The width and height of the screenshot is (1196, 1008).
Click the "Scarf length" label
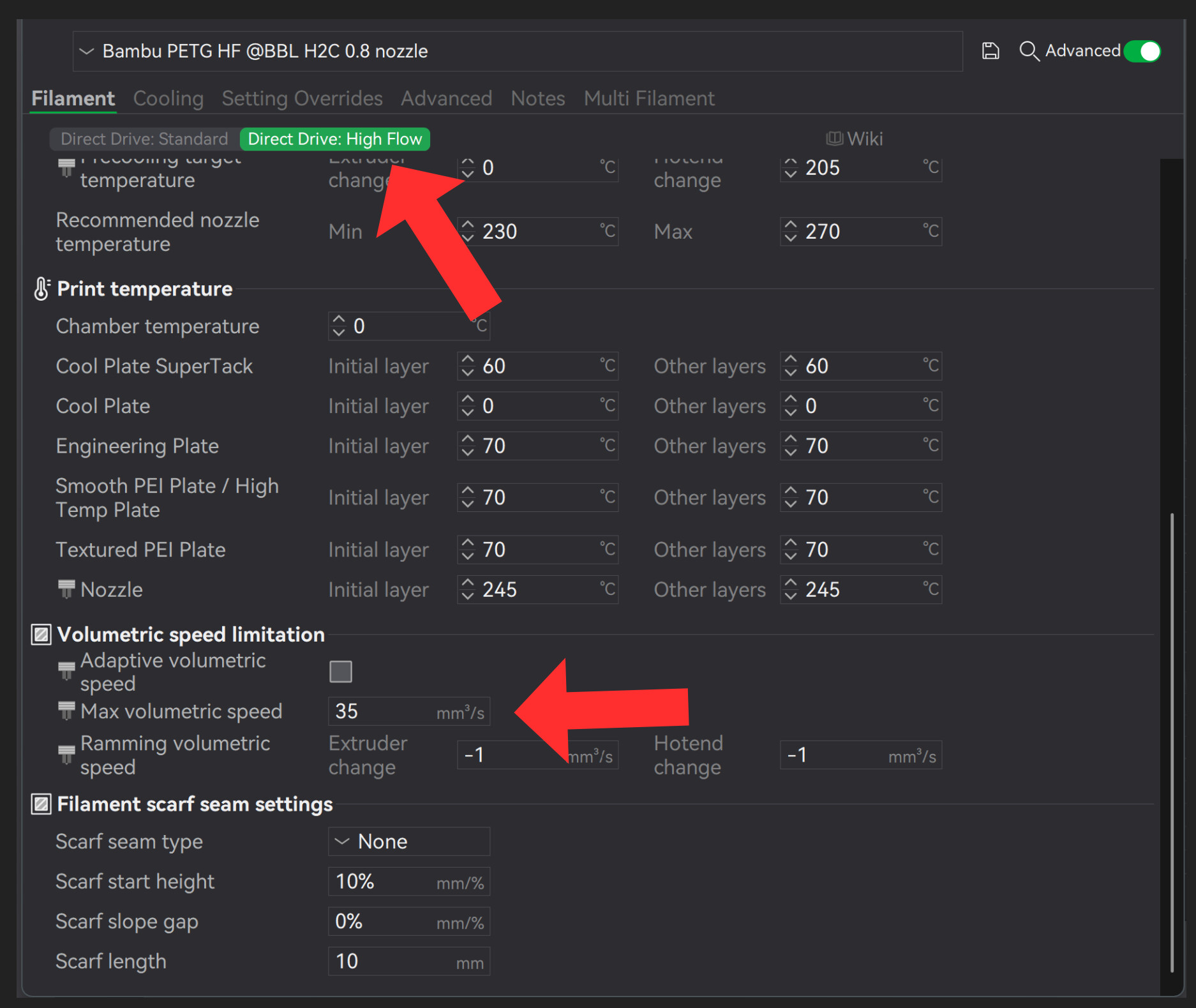[x=111, y=961]
